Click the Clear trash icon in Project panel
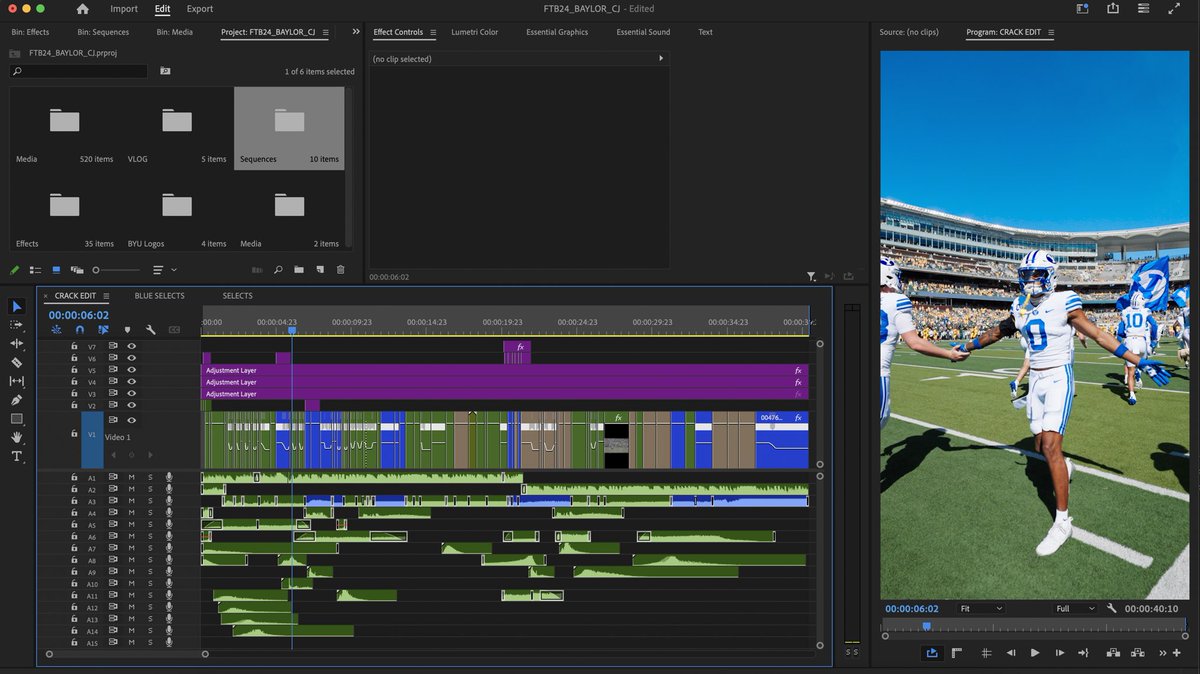This screenshot has height=674, width=1200. 341,269
